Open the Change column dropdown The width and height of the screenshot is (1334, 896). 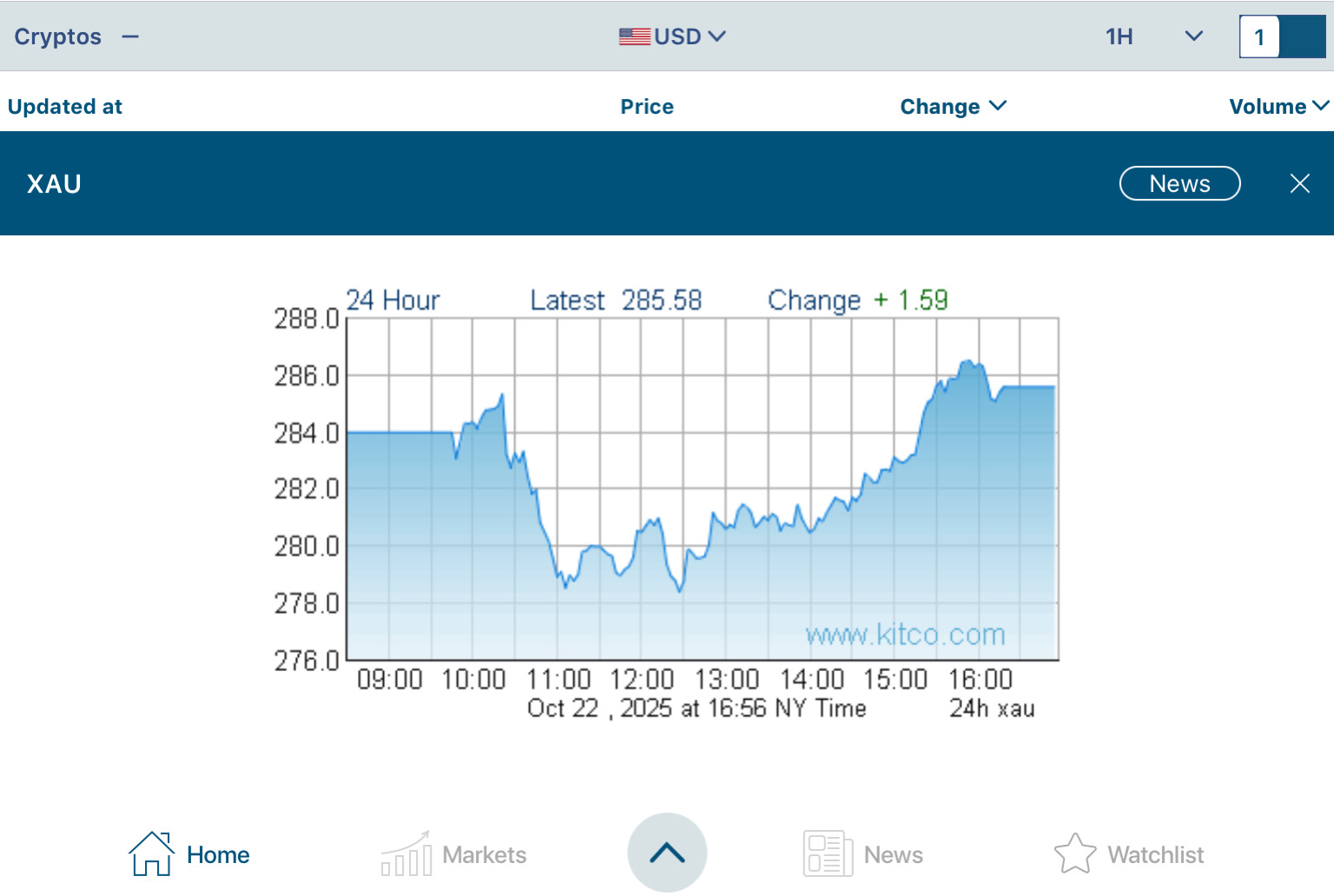coord(953,107)
